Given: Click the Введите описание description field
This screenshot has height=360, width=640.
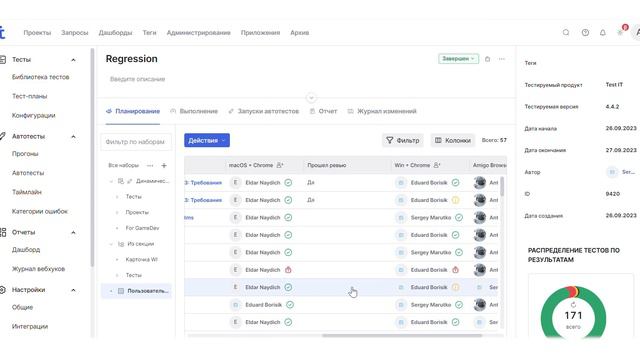Looking at the screenshot, I should click(137, 79).
